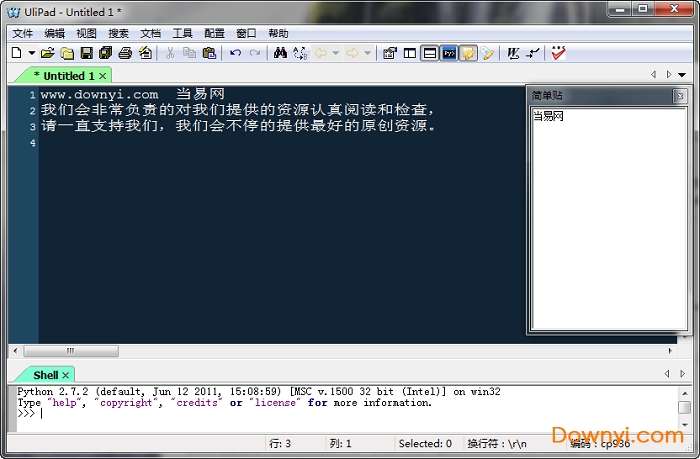This screenshot has height=459, width=700.
Task: Close the Shell tab
Action: click(66, 376)
